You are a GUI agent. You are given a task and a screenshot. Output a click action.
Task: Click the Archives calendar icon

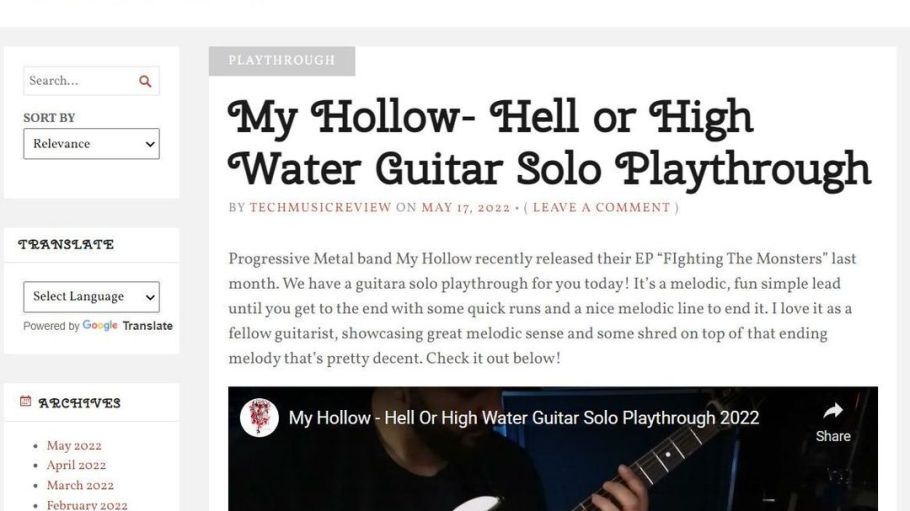click(x=26, y=401)
